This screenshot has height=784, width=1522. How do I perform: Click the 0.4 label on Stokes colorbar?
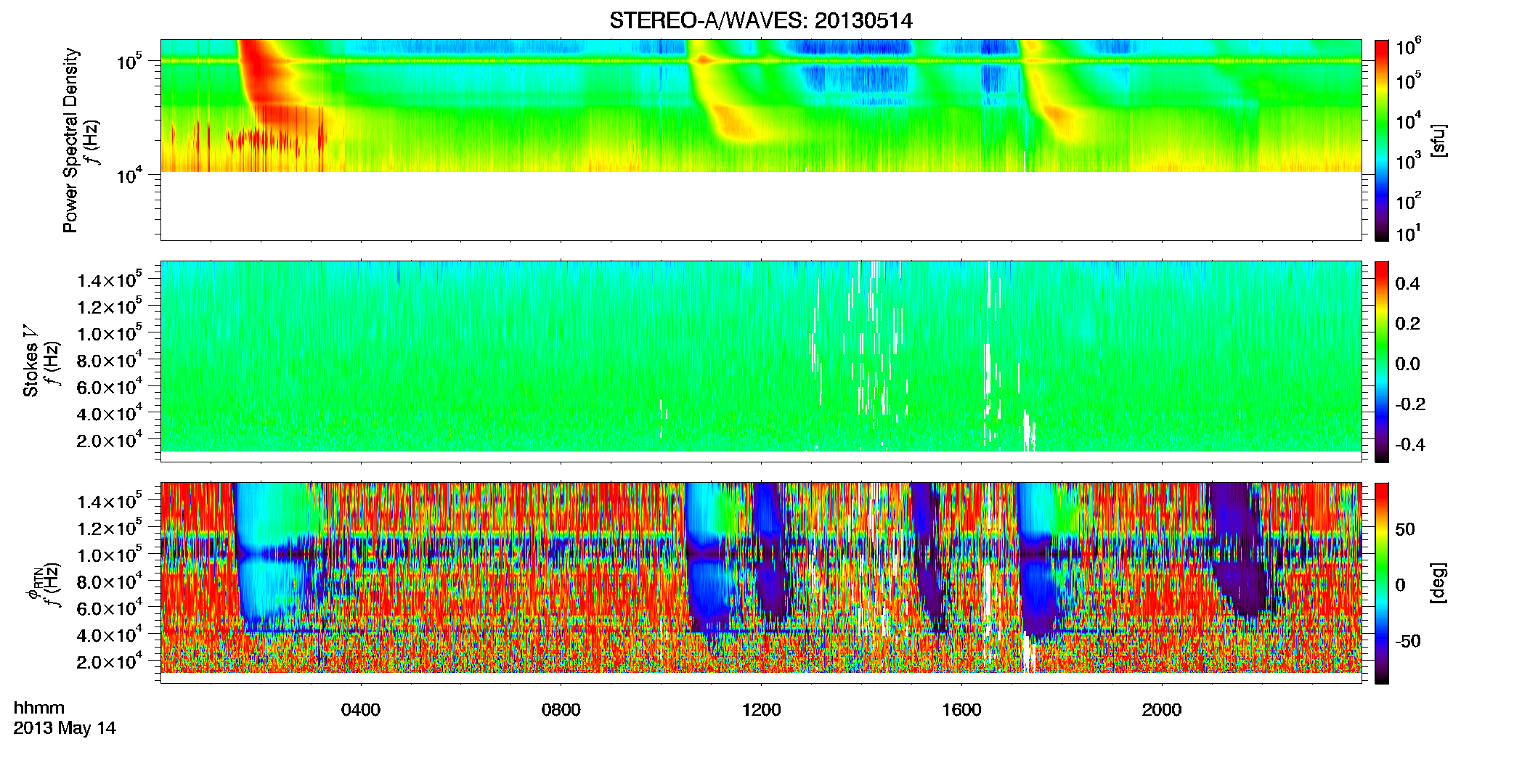coord(1407,284)
